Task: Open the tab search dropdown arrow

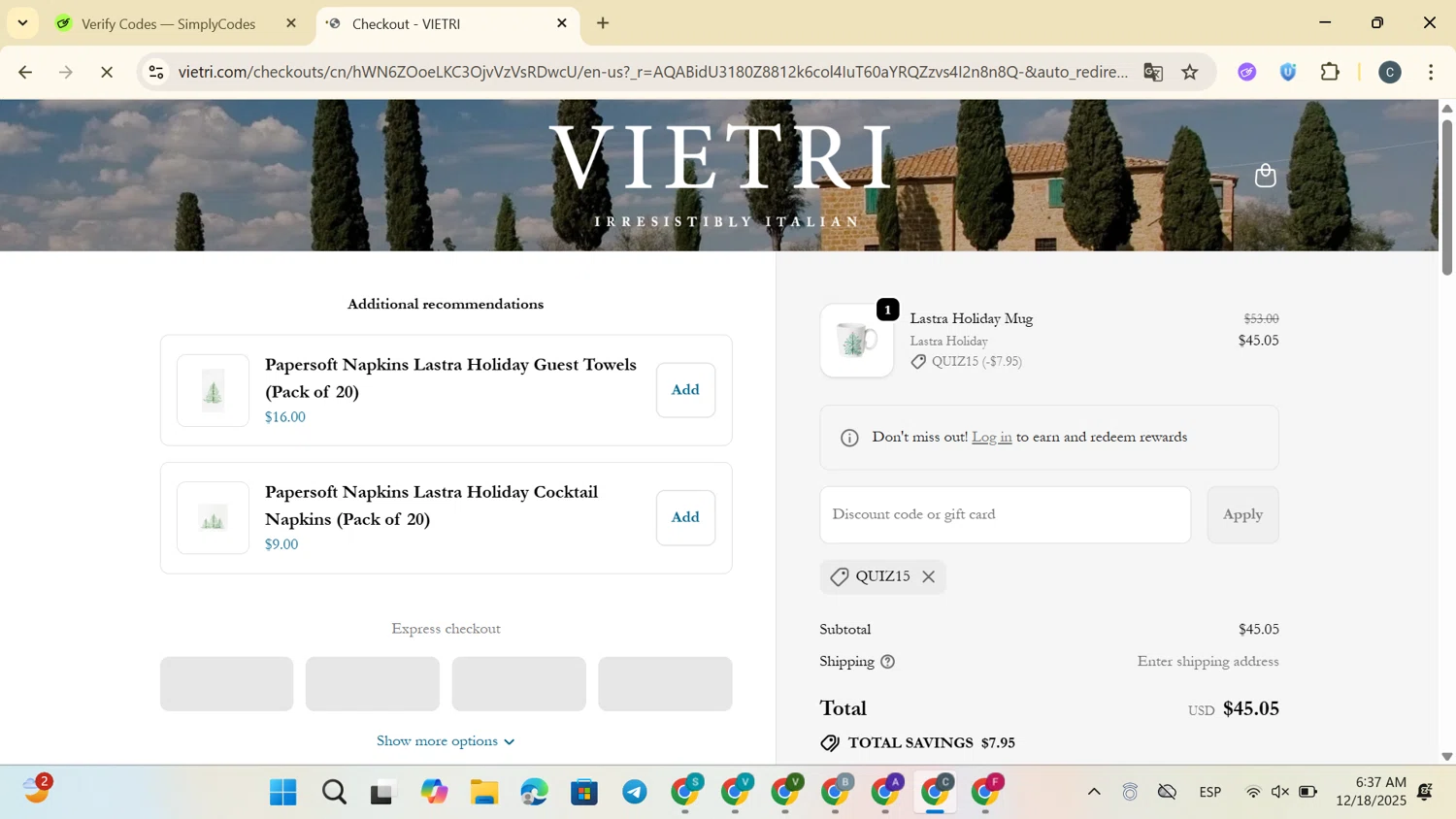Action: 22,23
